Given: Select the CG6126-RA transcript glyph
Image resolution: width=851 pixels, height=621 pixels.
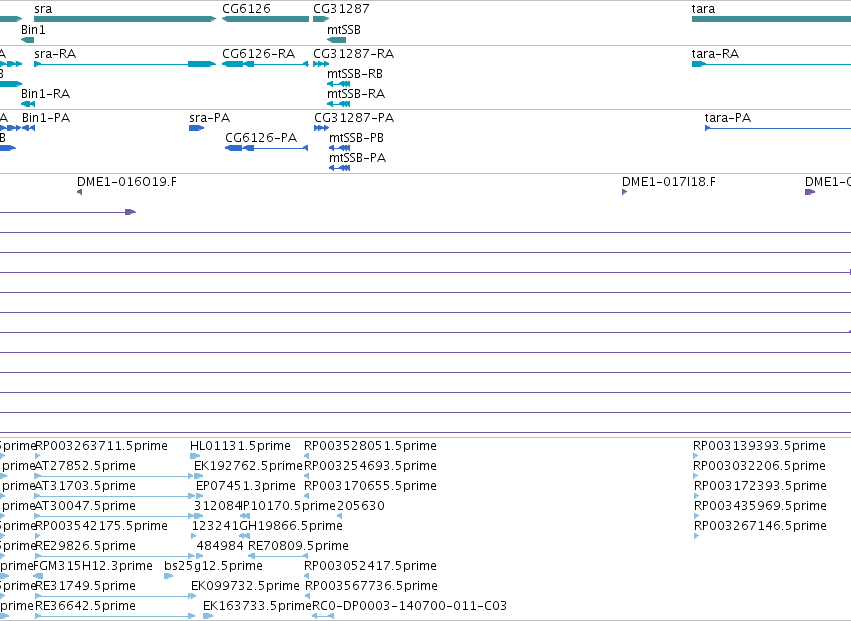Looking at the screenshot, I should pyautogui.click(x=265, y=64).
